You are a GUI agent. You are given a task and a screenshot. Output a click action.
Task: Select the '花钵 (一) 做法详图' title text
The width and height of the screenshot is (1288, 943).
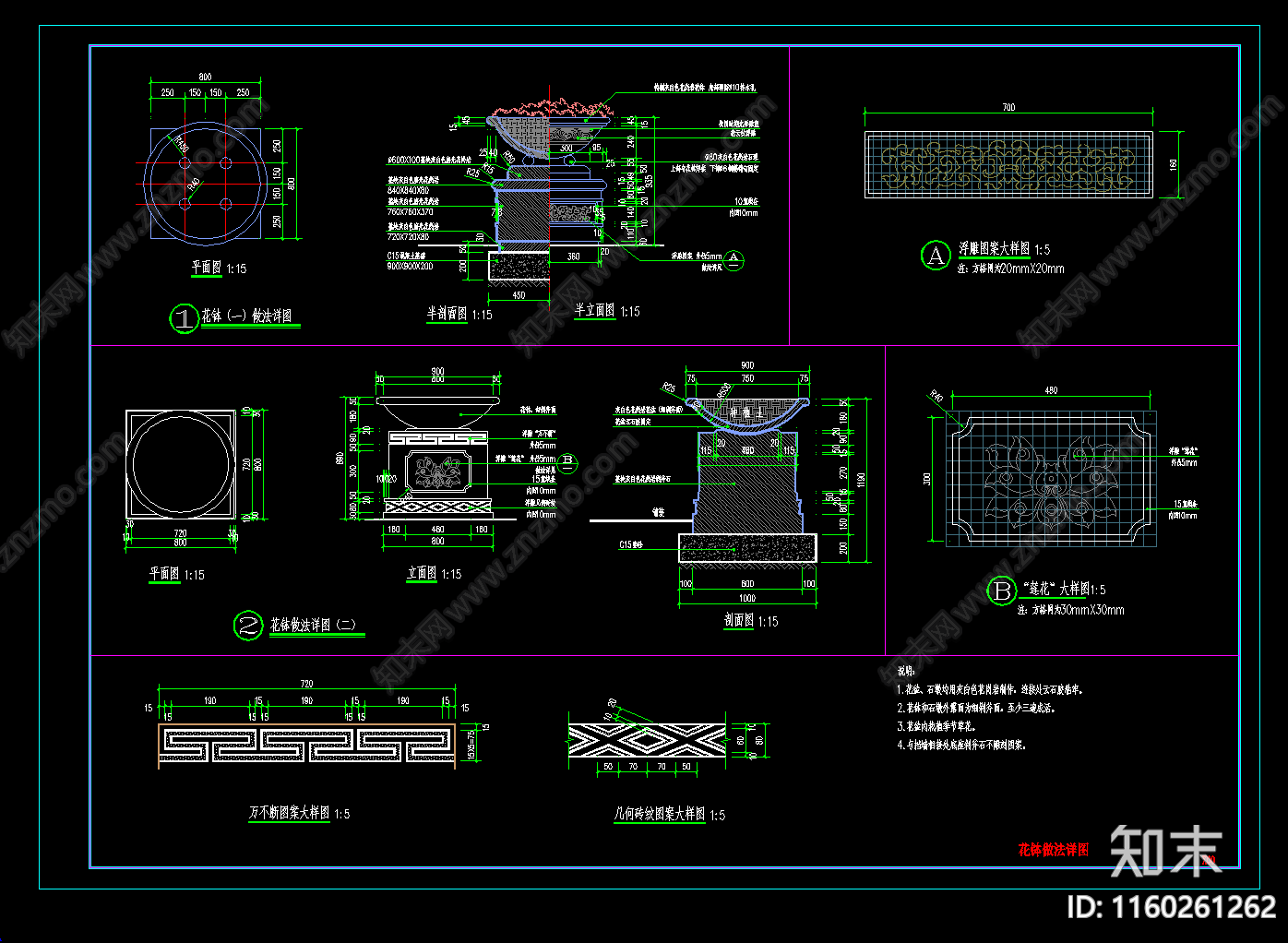[247, 316]
